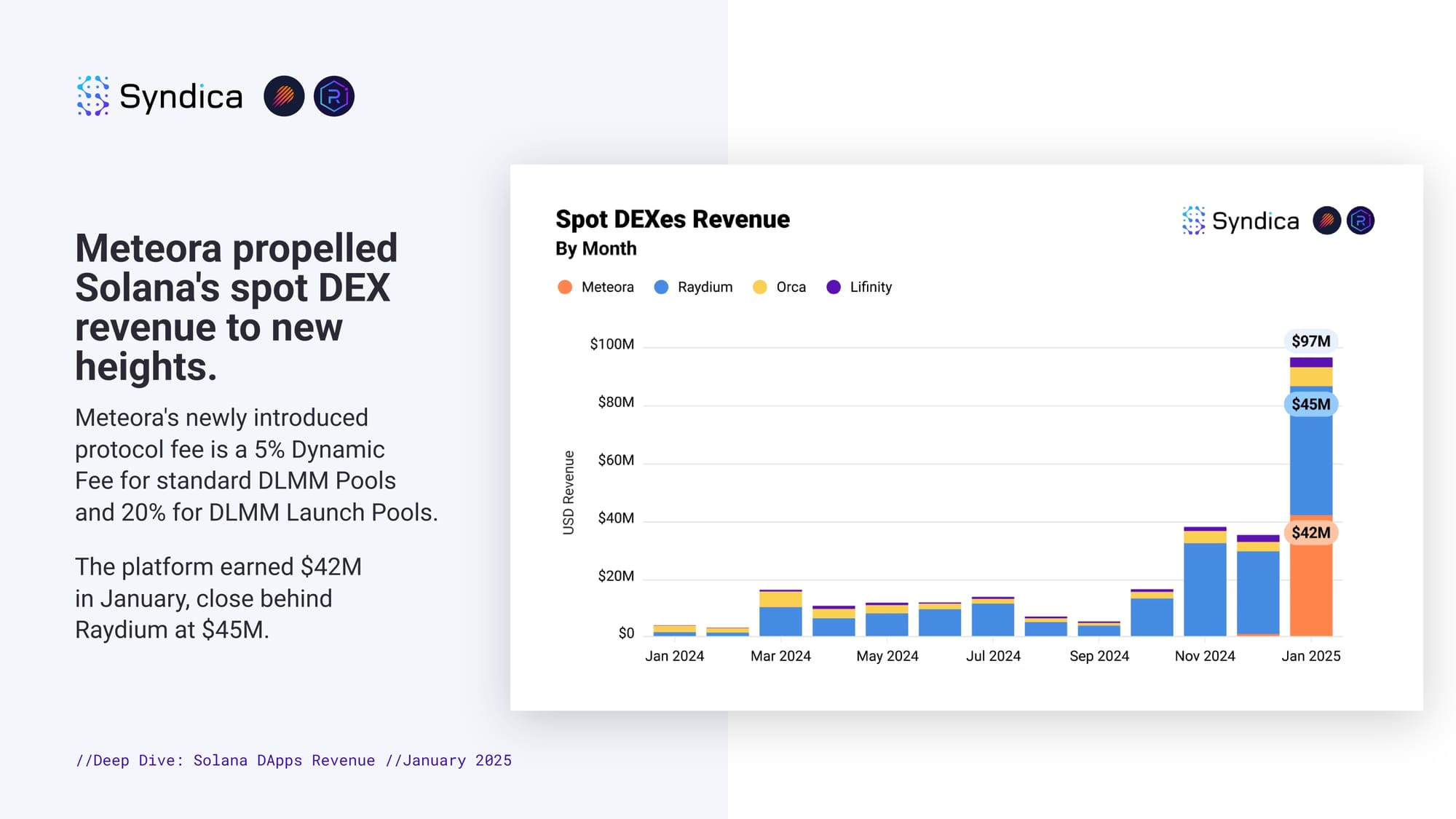The height and width of the screenshot is (819, 1456).
Task: Click the large Syndica logo icon
Action: tap(92, 95)
